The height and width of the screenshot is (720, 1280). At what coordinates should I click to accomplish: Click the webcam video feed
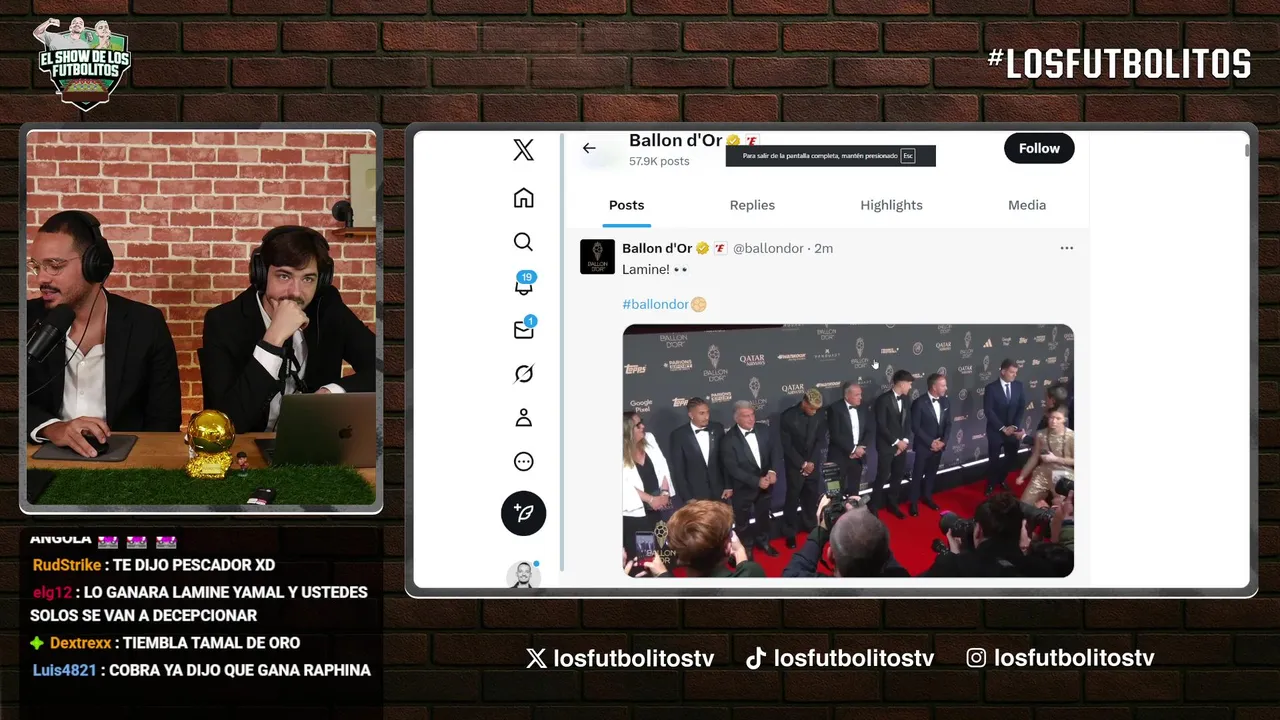[201, 318]
